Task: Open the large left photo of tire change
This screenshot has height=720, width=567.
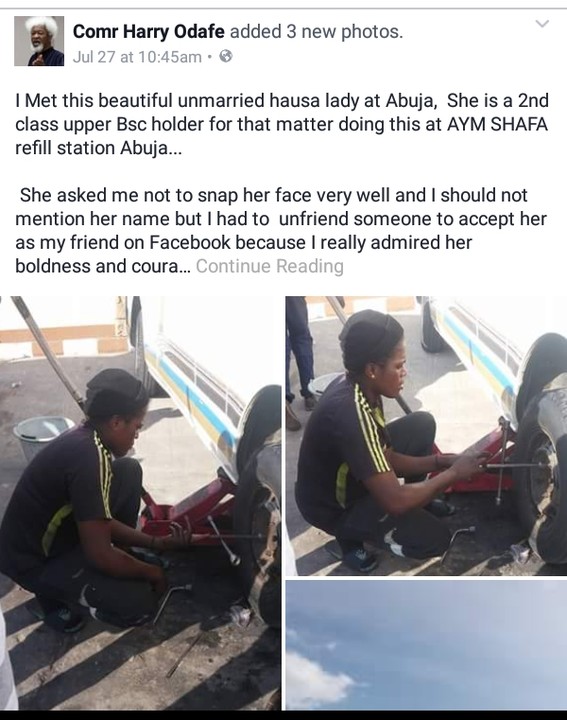Action: tap(140, 503)
